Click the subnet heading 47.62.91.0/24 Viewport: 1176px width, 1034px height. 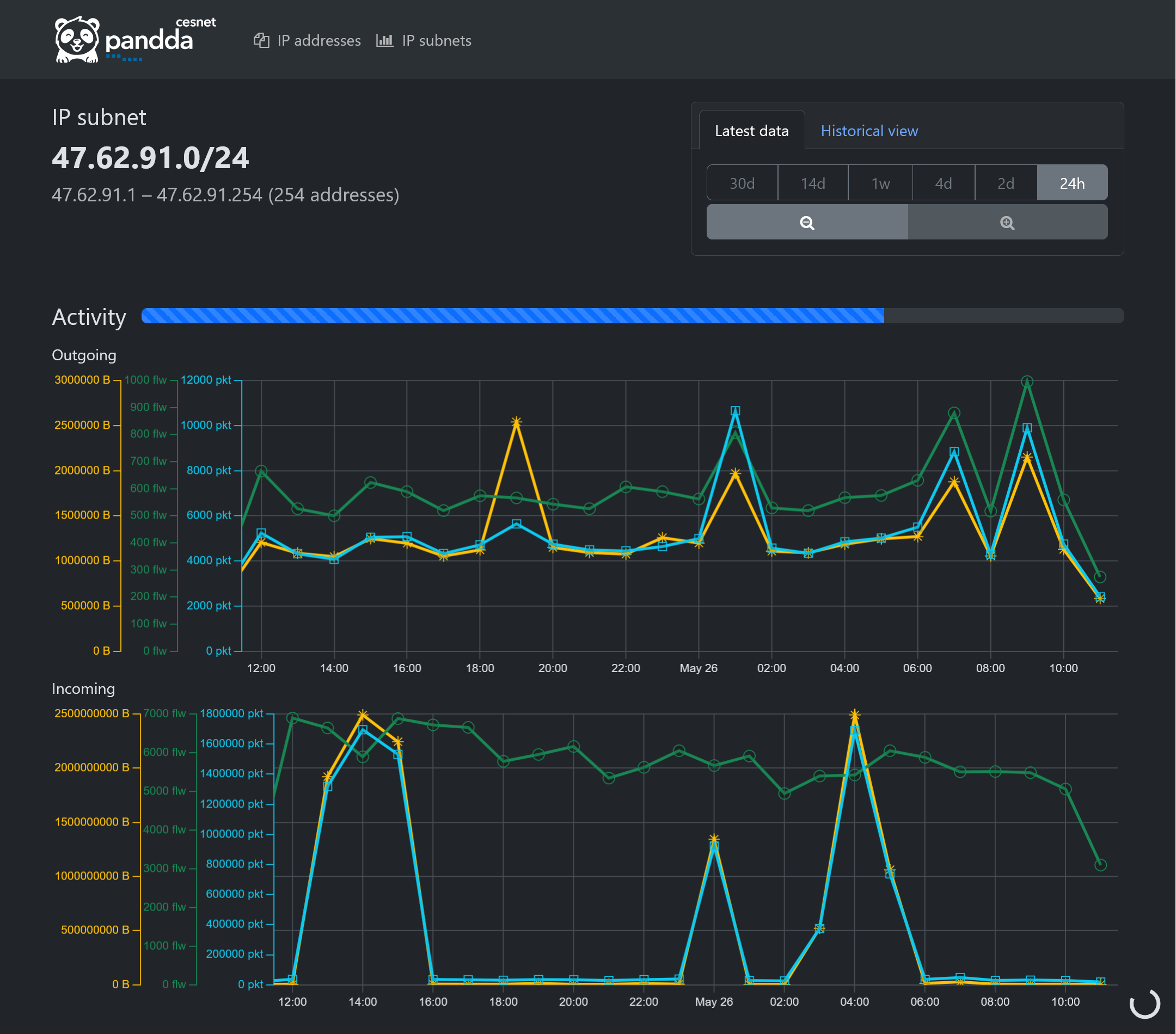pyautogui.click(x=151, y=159)
